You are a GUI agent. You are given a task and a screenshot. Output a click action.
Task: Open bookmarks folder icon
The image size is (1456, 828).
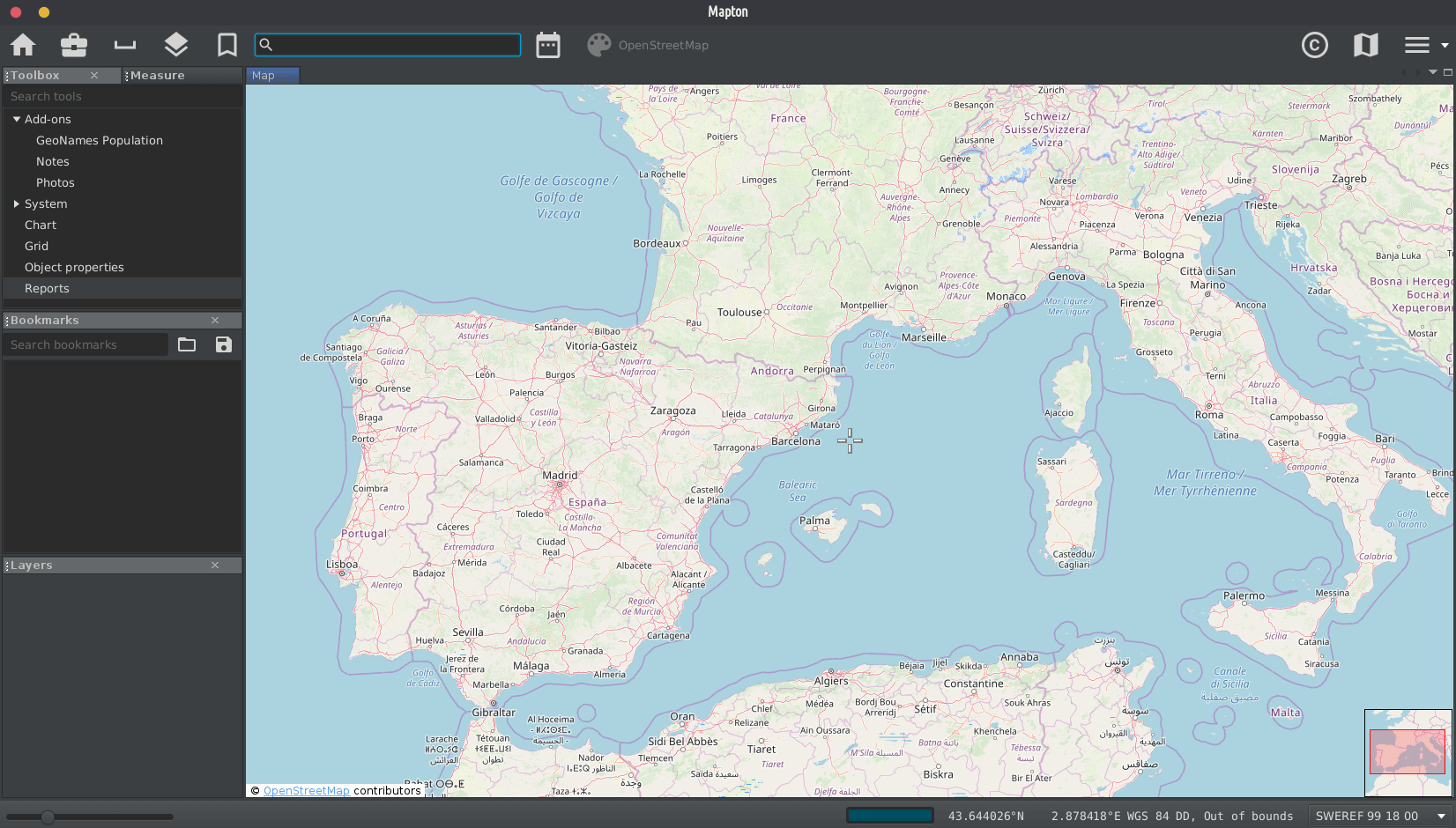point(187,344)
